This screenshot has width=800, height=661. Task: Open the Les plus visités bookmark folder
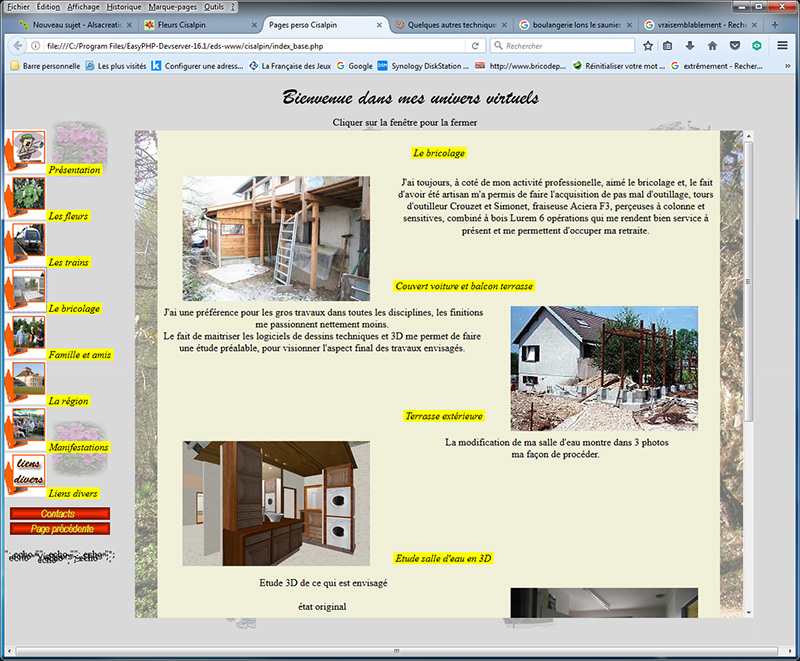pyautogui.click(x=116, y=66)
